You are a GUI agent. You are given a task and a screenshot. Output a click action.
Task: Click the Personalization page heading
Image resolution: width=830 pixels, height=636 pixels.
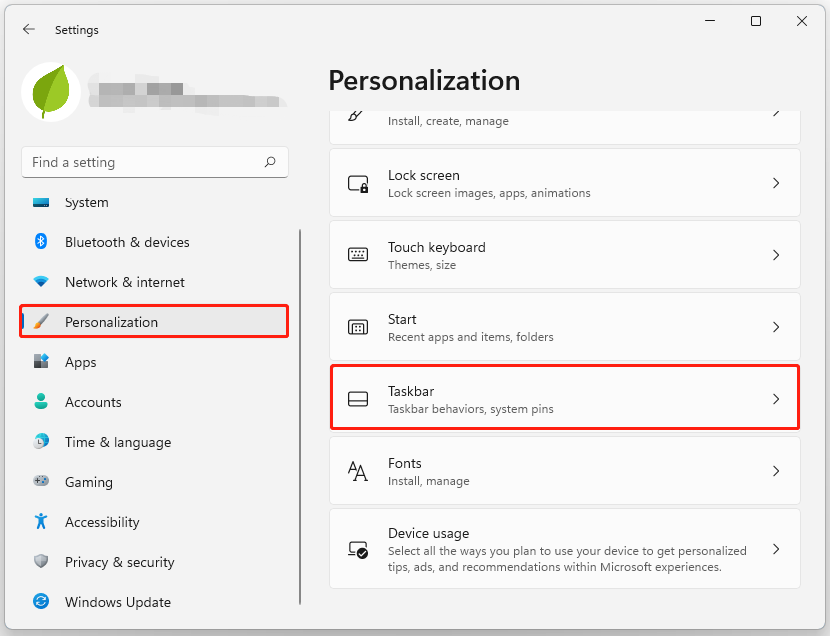coord(424,80)
